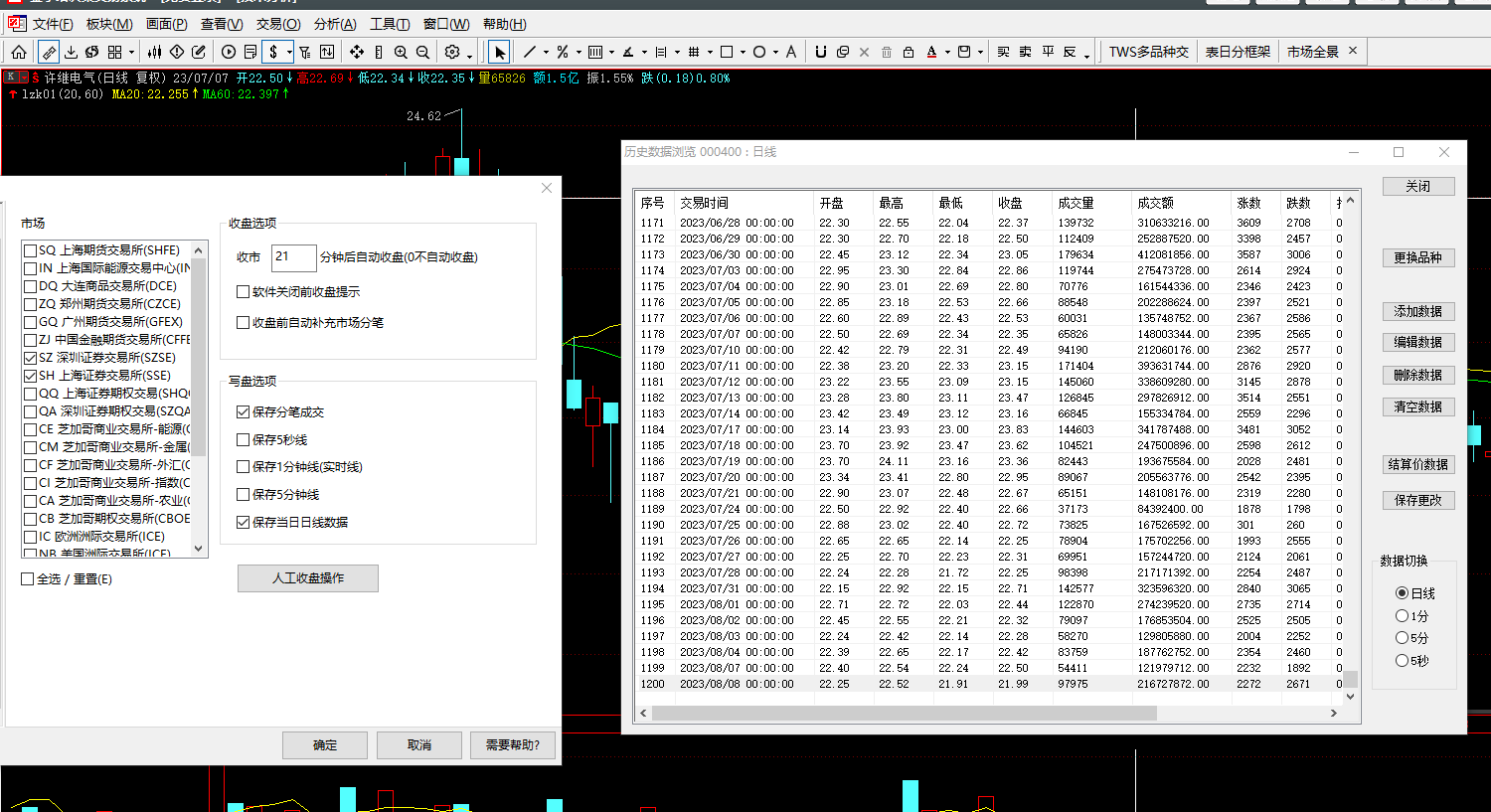The image size is (1491, 812).
Task: Open the 交易(O) menu
Action: (278, 24)
